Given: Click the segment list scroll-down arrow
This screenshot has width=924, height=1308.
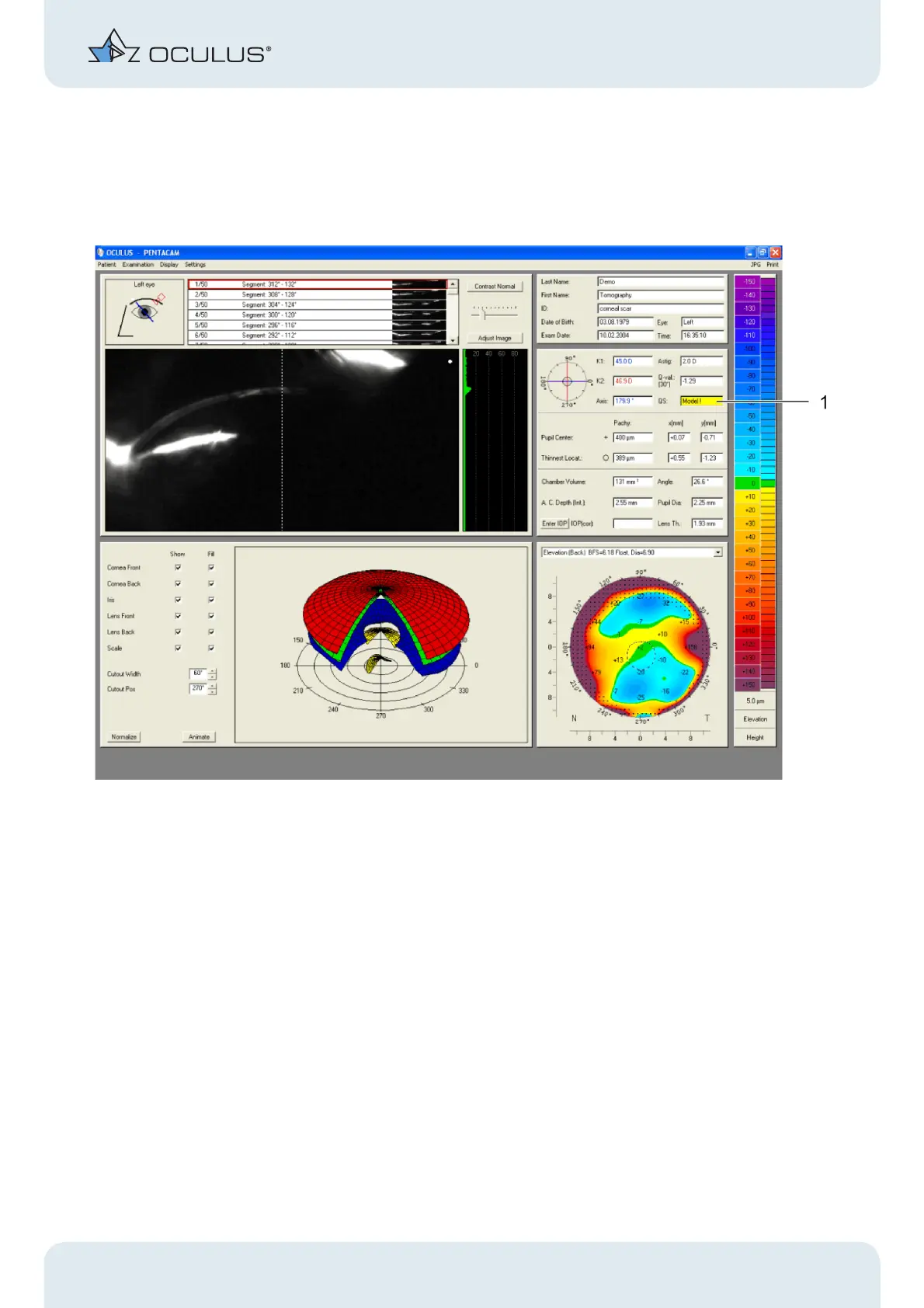Looking at the screenshot, I should [453, 340].
